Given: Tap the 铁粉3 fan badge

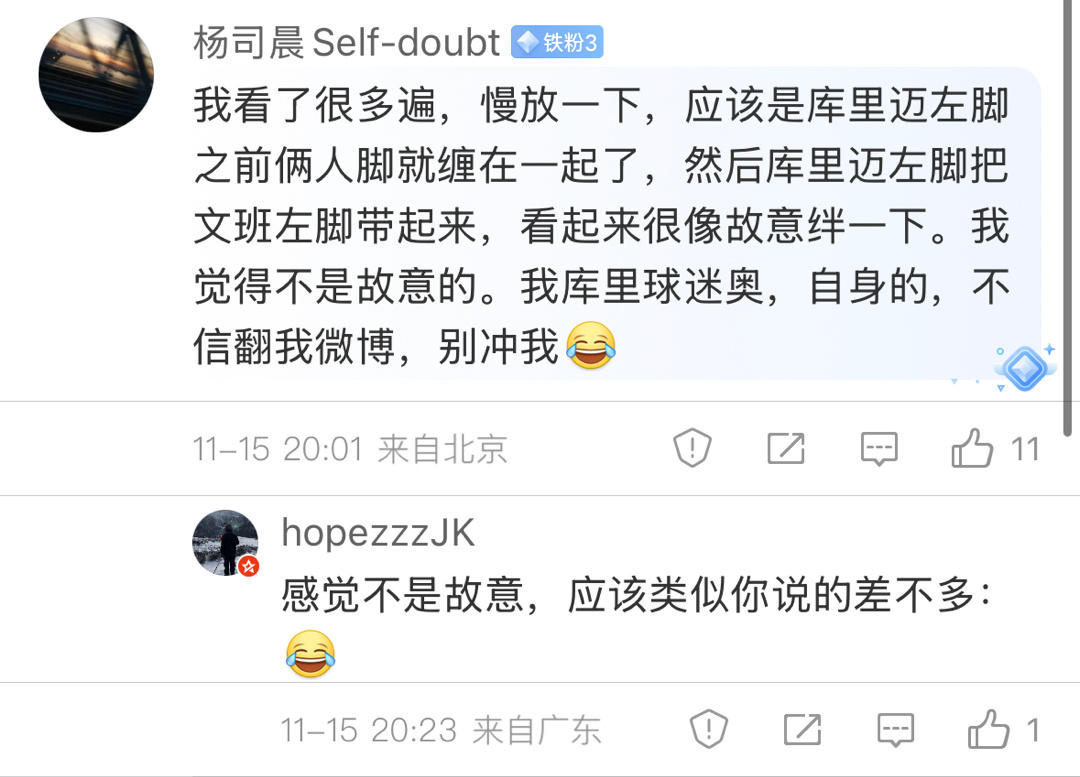Looking at the screenshot, I should tap(557, 42).
